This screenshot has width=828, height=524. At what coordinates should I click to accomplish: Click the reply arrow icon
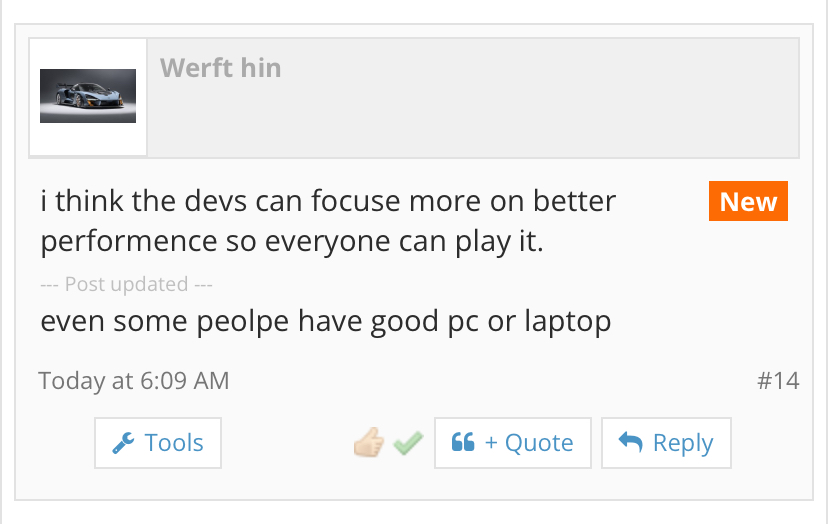coord(630,442)
